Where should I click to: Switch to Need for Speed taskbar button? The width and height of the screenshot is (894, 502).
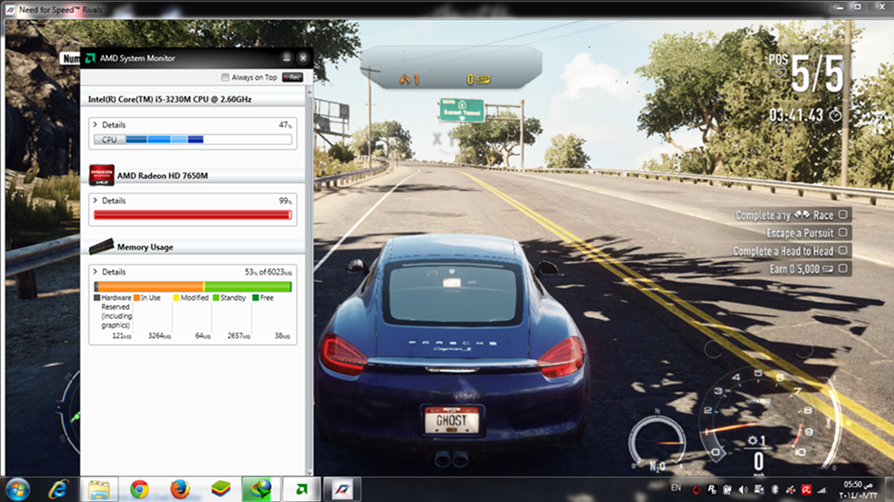coord(342,489)
